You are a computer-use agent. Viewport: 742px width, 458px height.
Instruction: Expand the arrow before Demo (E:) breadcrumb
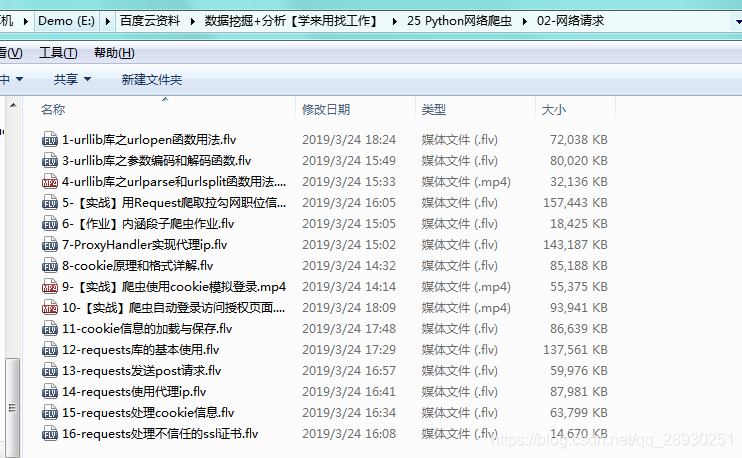(26, 21)
